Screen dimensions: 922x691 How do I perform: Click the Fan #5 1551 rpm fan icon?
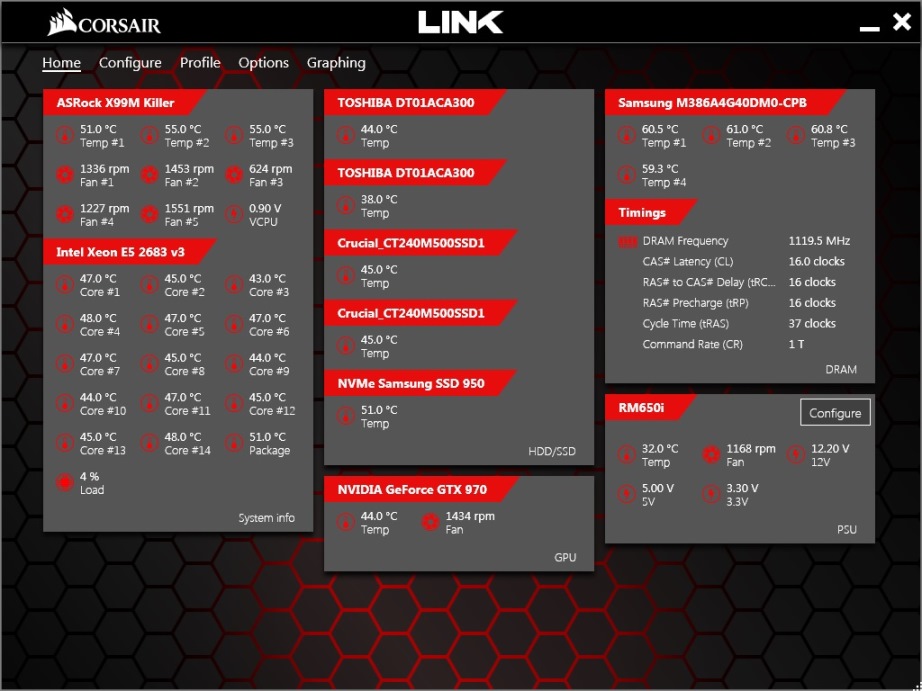coord(149,215)
